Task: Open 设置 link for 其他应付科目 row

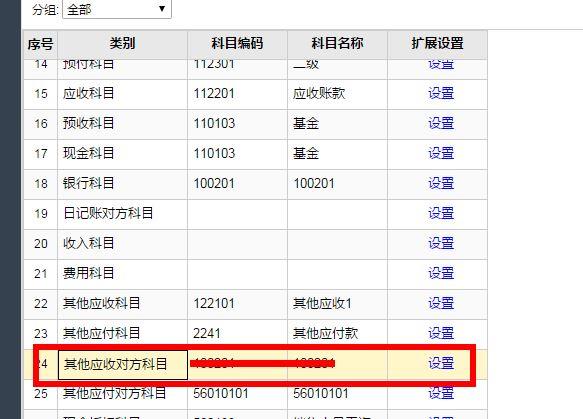Action: pos(441,333)
